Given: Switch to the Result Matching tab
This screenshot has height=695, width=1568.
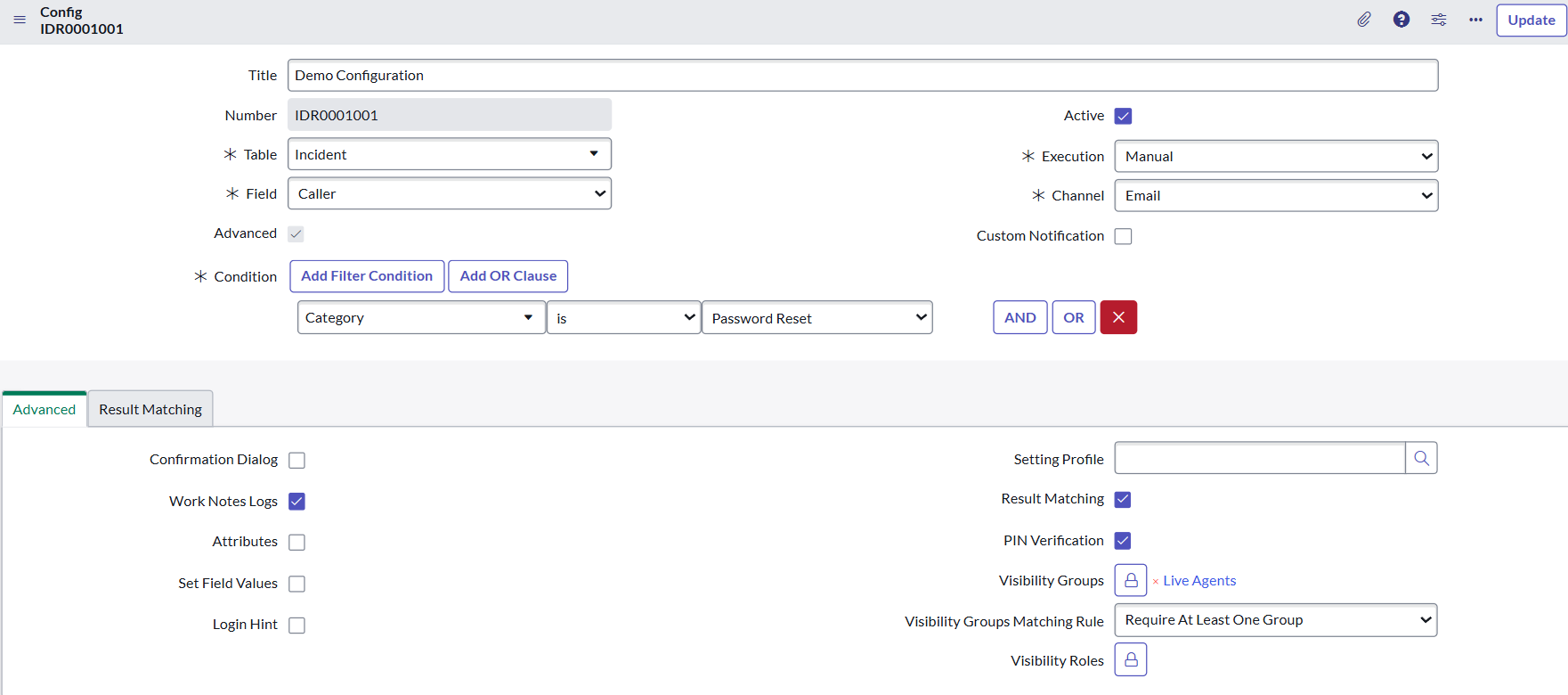Looking at the screenshot, I should [x=150, y=409].
